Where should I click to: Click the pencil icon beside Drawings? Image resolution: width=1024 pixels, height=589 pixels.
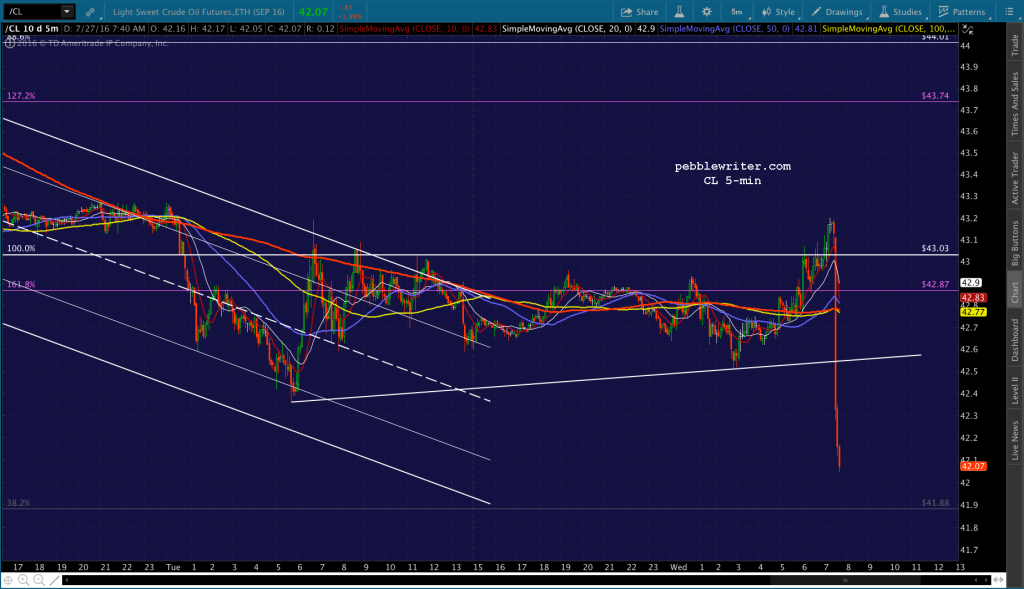coord(816,12)
